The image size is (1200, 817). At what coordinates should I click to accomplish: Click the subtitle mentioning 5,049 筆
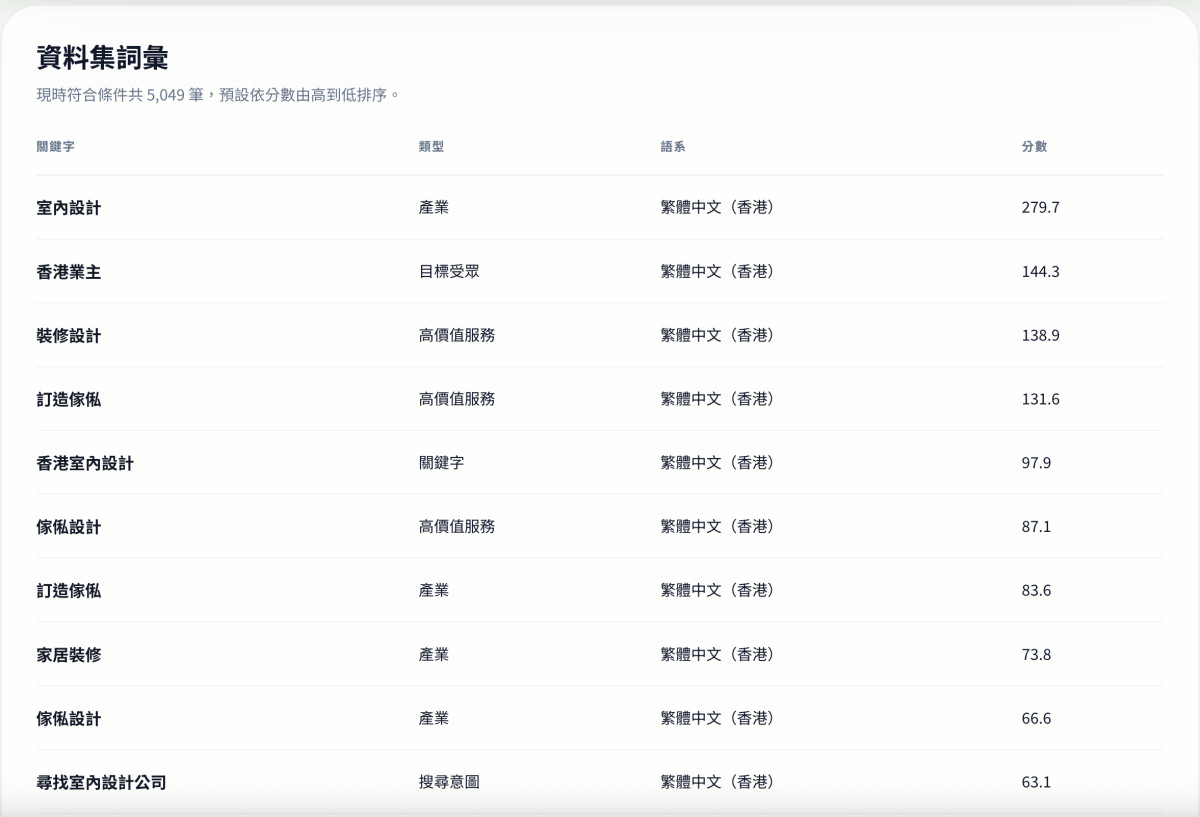click(218, 95)
